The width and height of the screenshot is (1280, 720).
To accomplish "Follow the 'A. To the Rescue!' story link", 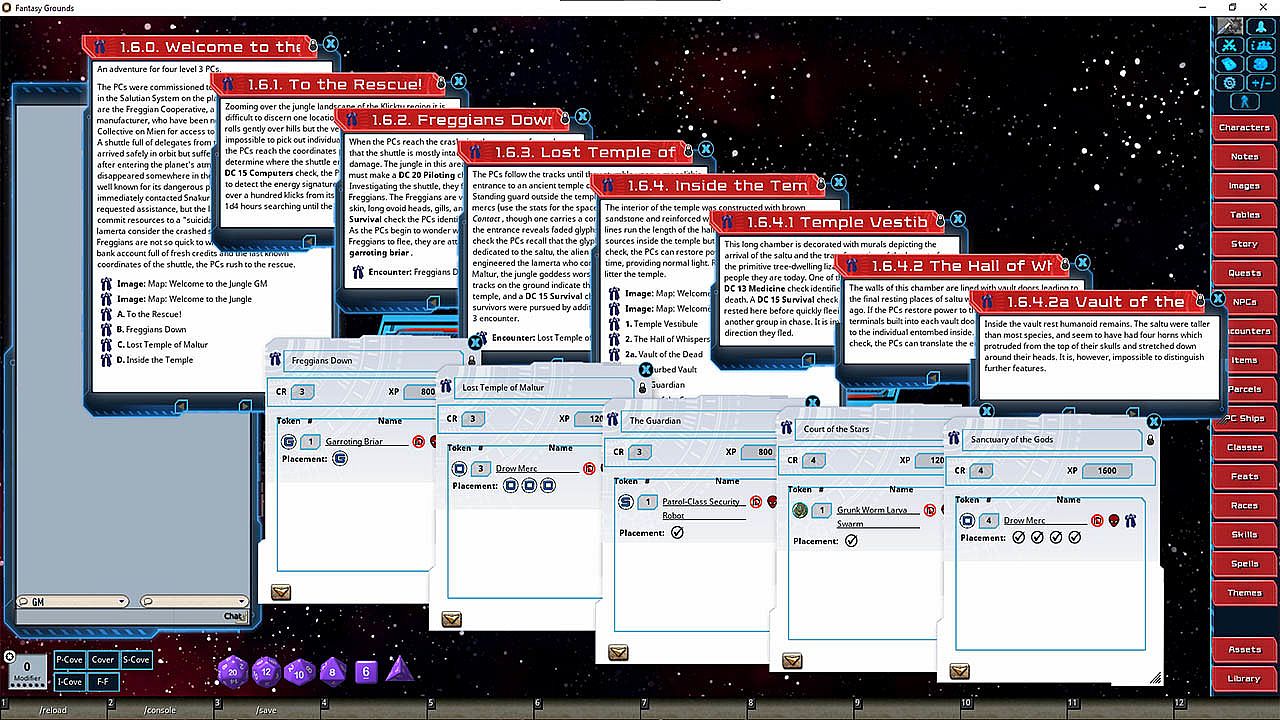I will pos(151,314).
